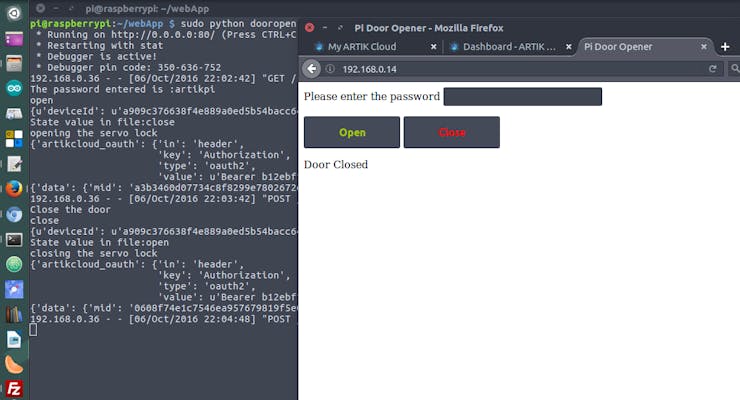740x400 pixels.
Task: Launch Chromium browser from the dock
Action: [x=14, y=215]
